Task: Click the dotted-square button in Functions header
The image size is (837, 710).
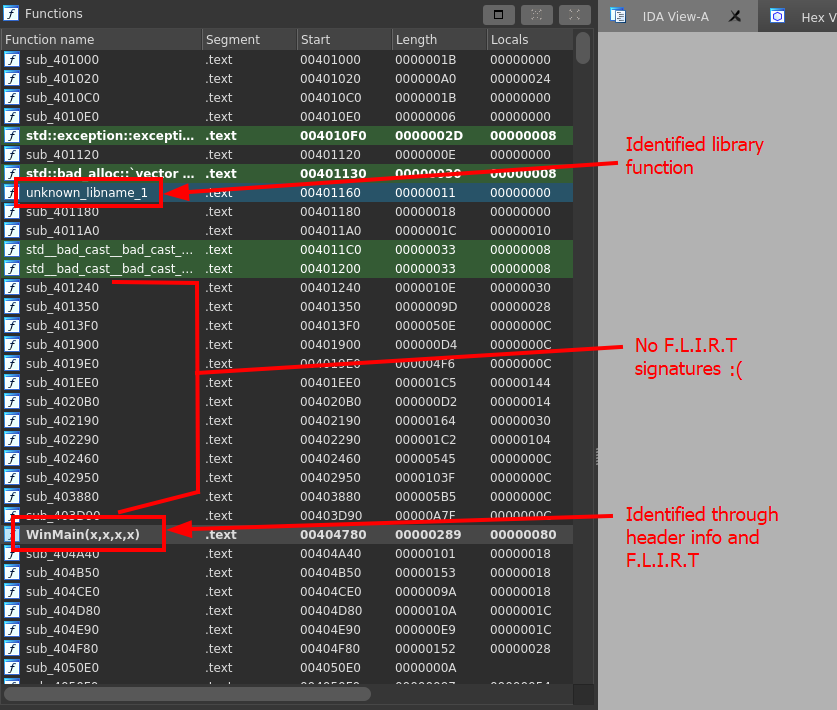Action: 536,15
